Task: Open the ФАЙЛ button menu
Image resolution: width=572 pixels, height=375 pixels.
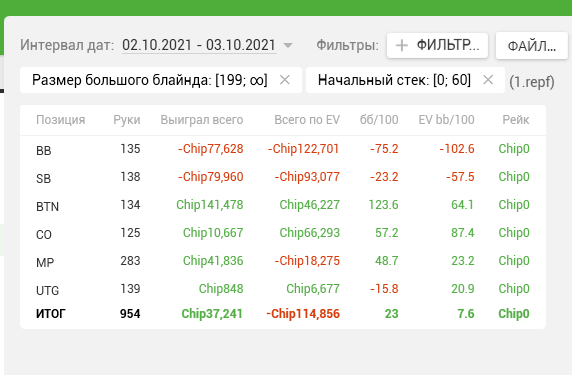Action: coord(532,46)
